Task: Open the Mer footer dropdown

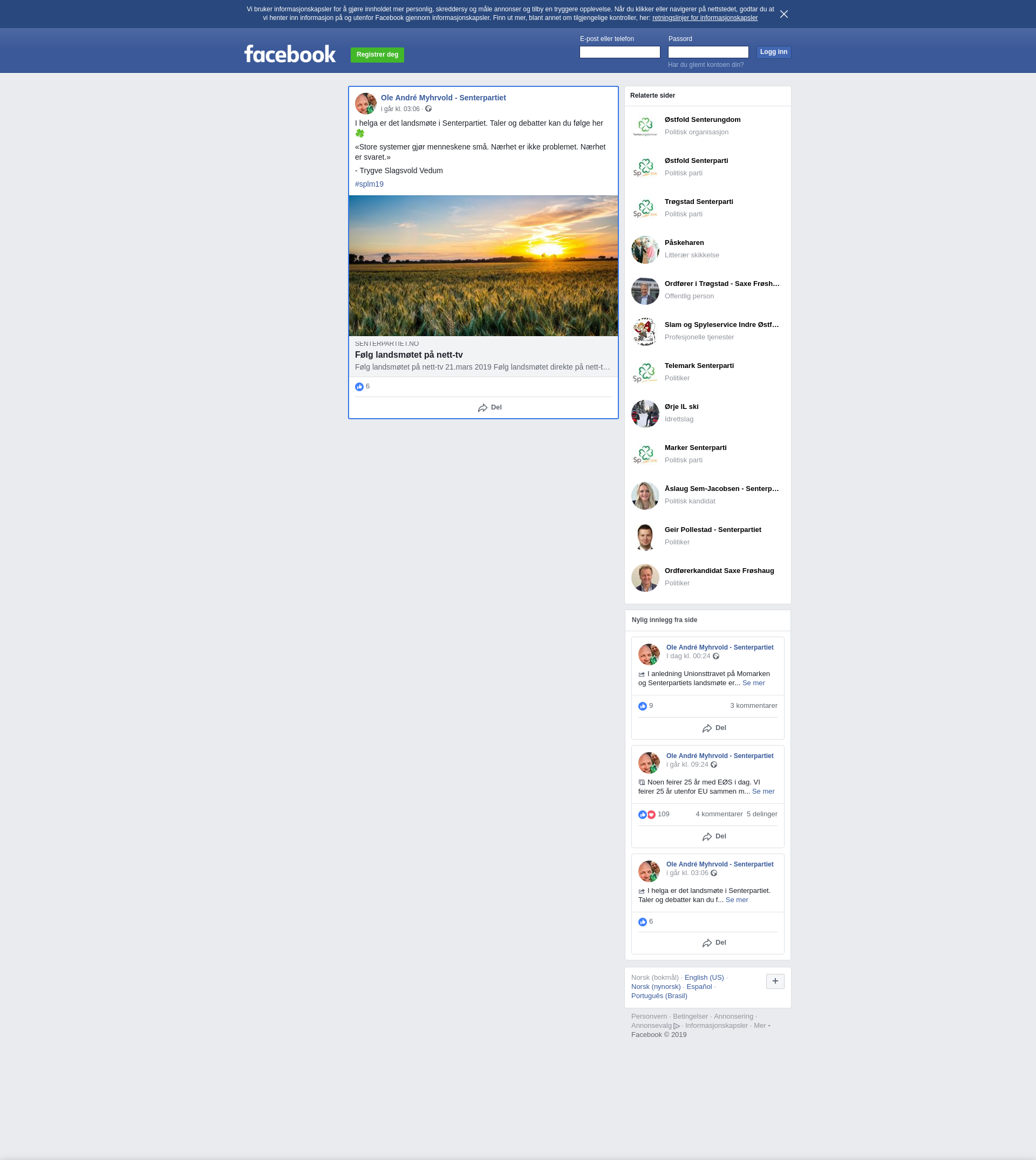Action: click(x=762, y=1025)
